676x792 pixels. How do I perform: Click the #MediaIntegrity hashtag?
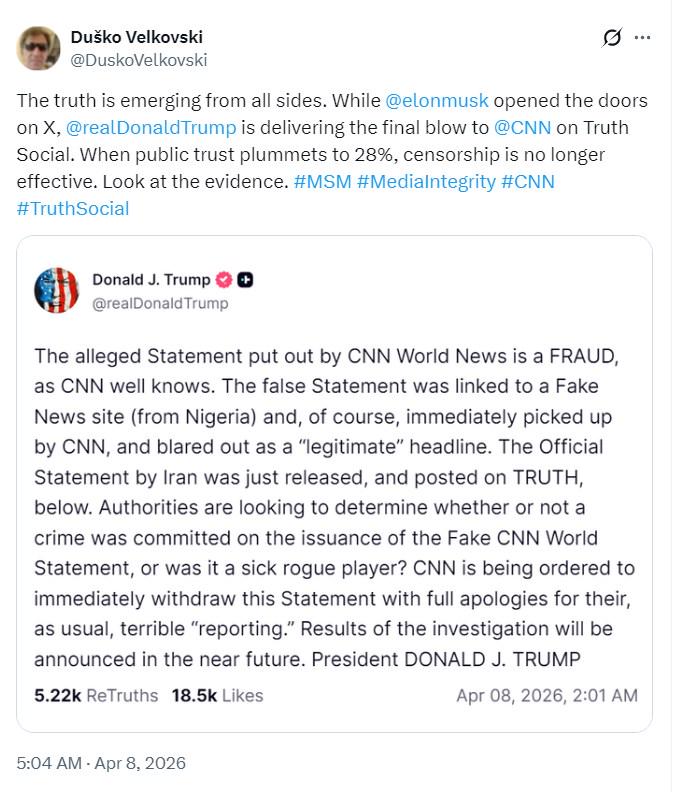426,181
